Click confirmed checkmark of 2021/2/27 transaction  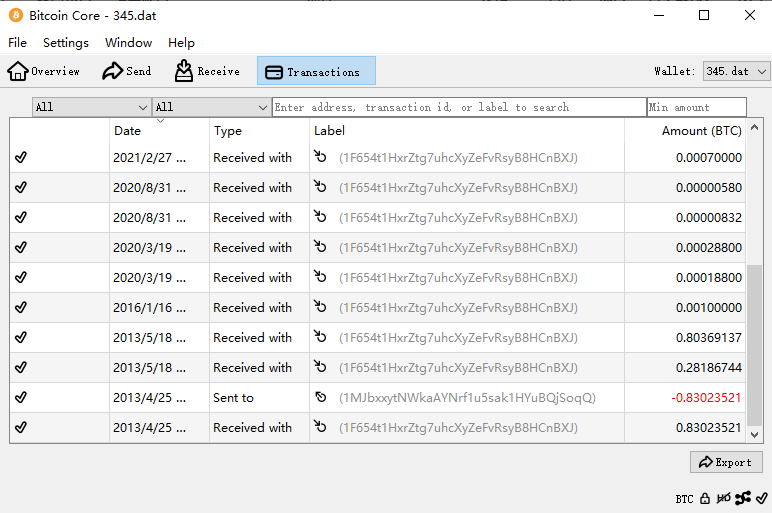pyautogui.click(x=21, y=158)
